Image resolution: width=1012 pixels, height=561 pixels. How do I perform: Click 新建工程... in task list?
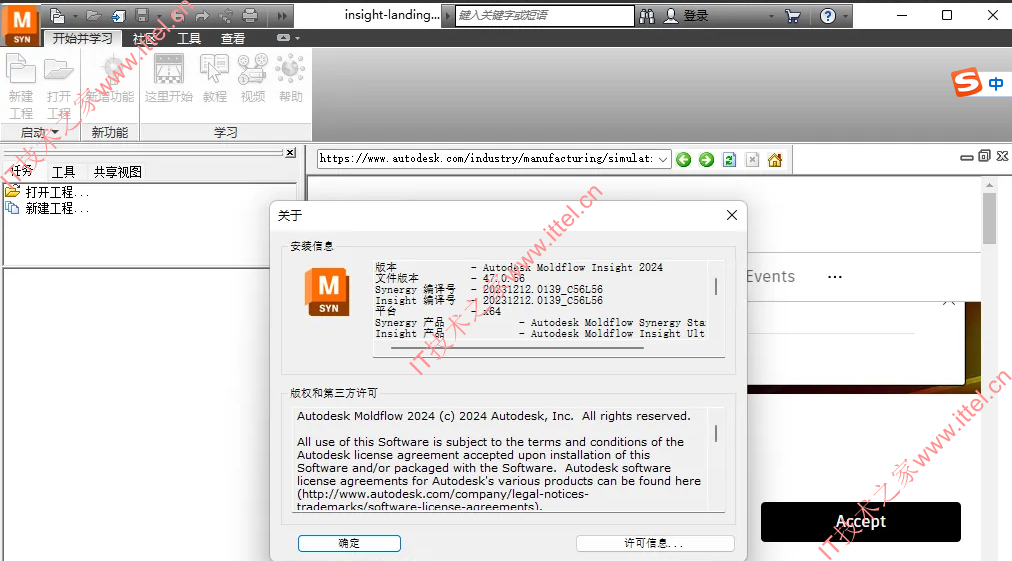(x=57, y=209)
